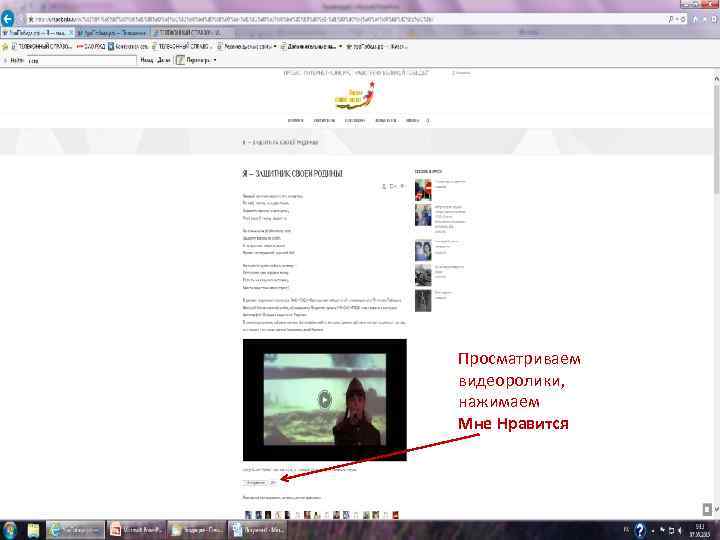Open the fourth item in site navigation menu
Viewport: 720px width, 540px height.
pyautogui.click(x=386, y=120)
